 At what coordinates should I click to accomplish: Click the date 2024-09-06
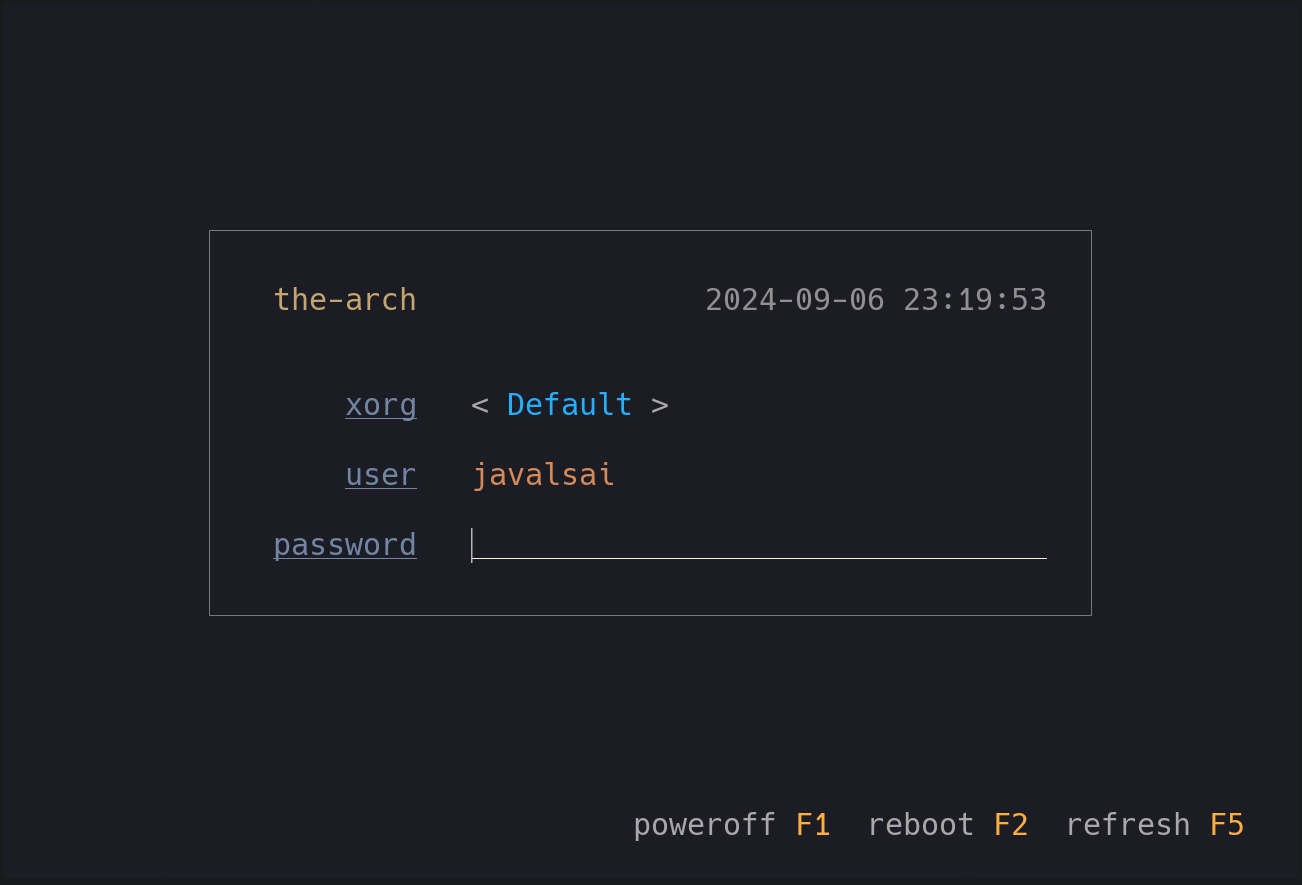click(x=795, y=300)
